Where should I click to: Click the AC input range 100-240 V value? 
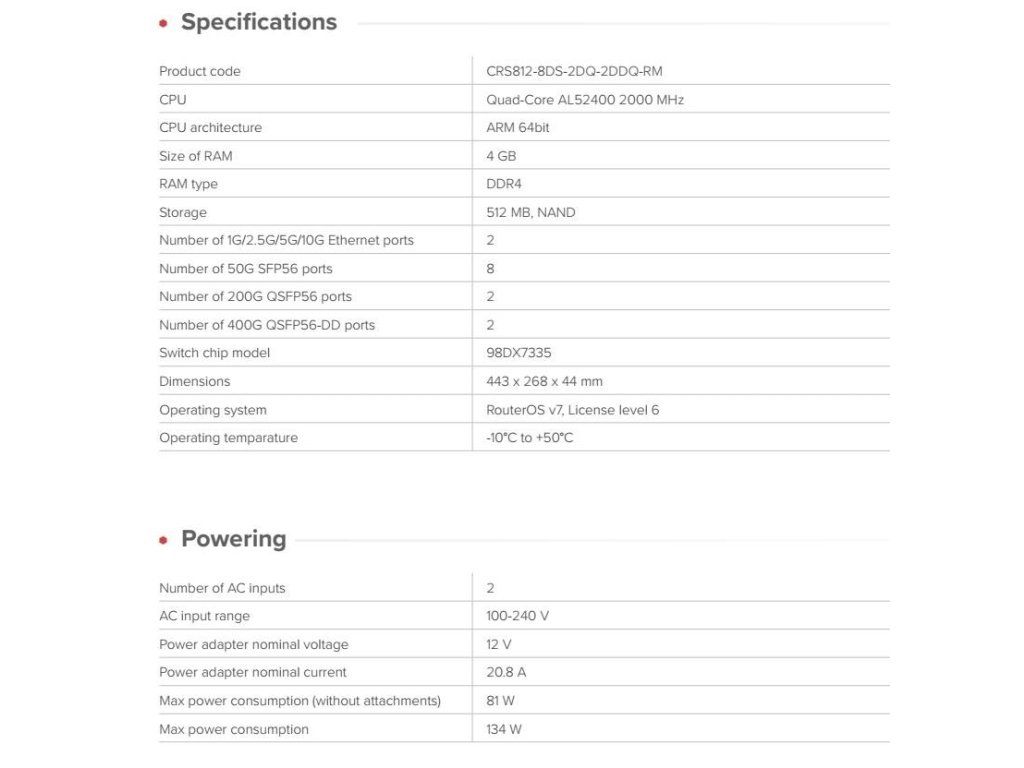click(517, 616)
